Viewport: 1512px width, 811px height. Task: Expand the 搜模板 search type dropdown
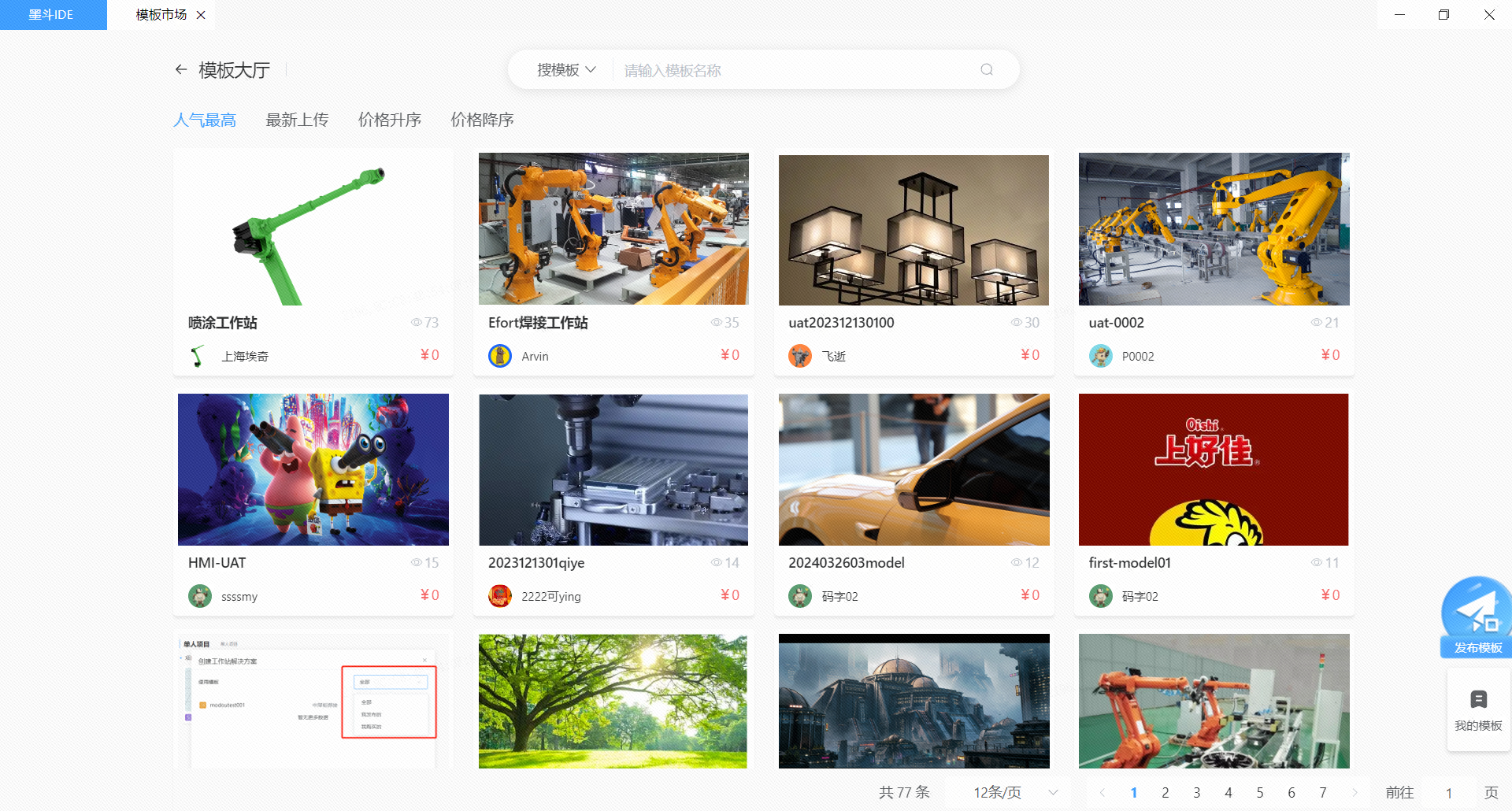565,70
